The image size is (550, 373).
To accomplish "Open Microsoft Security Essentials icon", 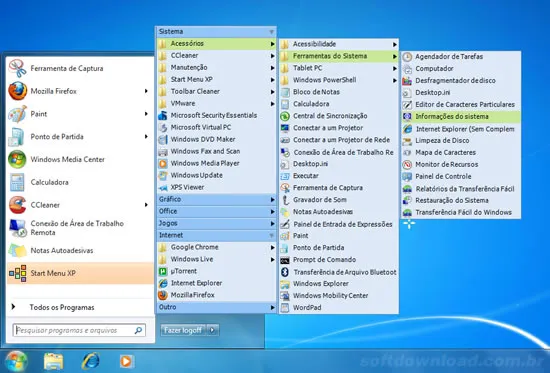I will click(163, 115).
